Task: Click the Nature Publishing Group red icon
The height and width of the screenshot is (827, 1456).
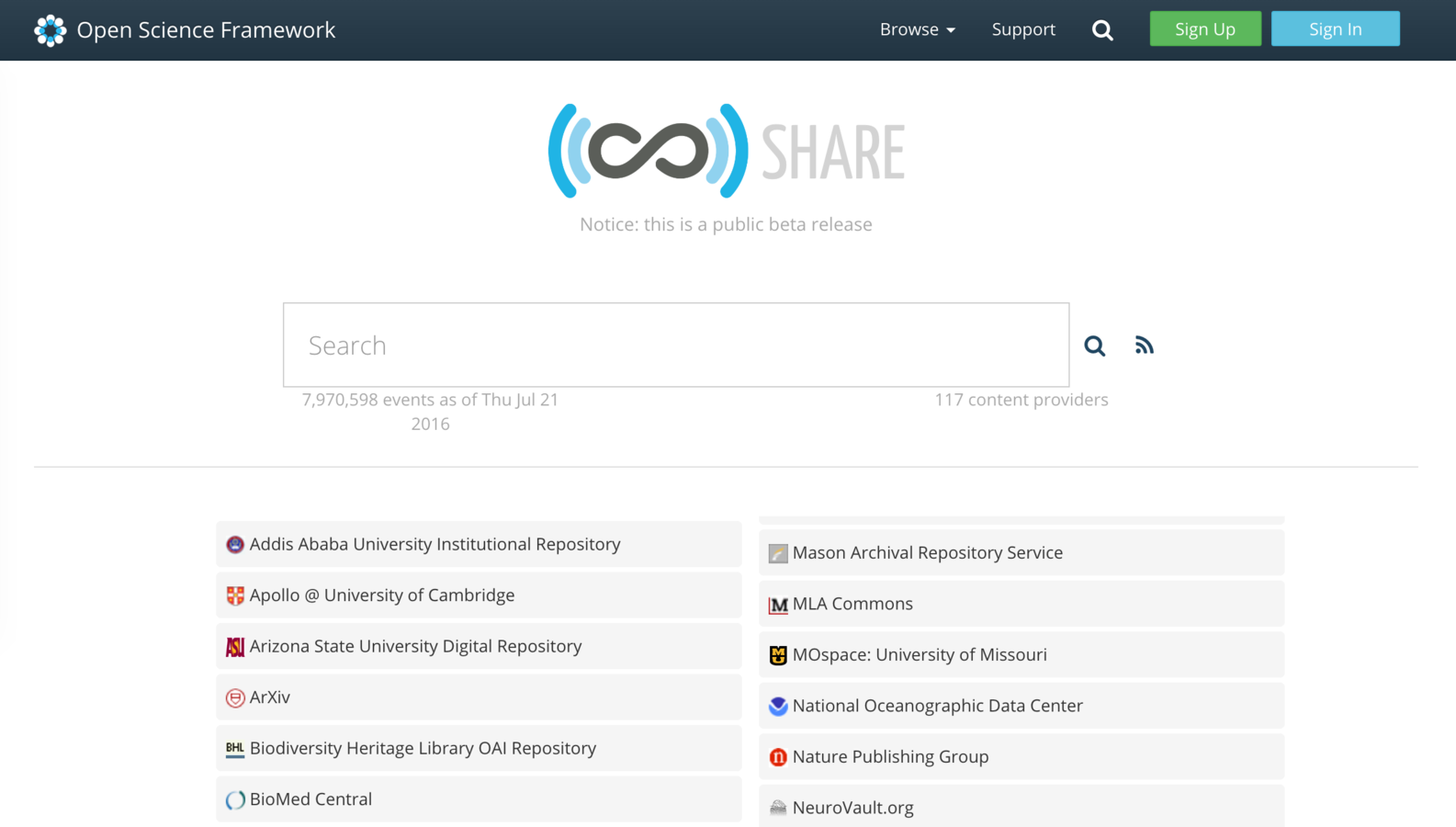Action: click(778, 757)
